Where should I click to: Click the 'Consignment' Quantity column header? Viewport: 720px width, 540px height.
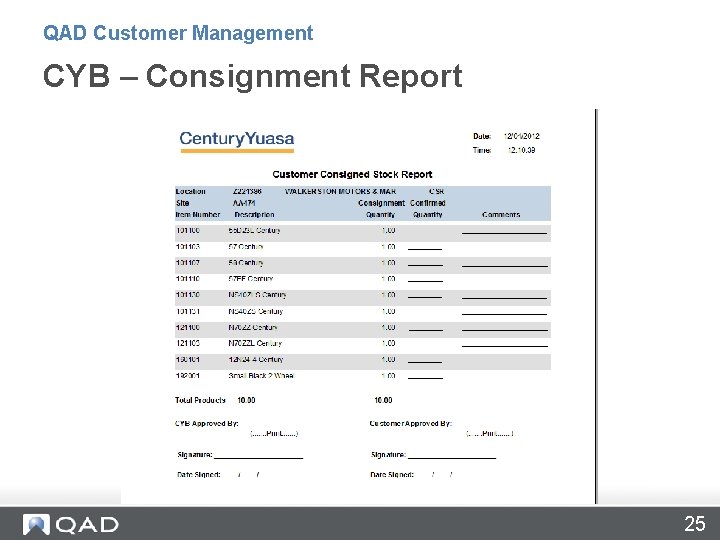(381, 203)
